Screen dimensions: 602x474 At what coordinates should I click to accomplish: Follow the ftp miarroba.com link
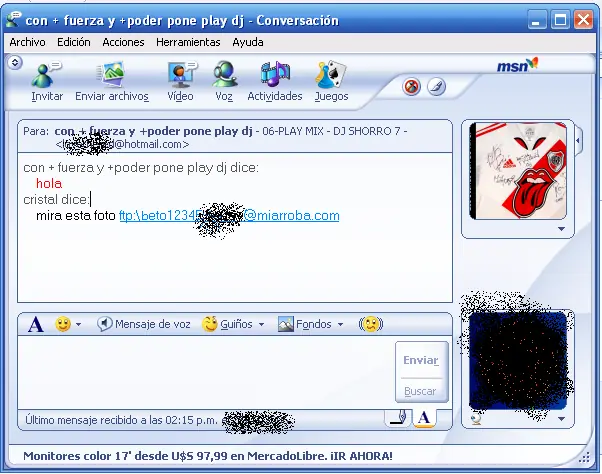(229, 216)
